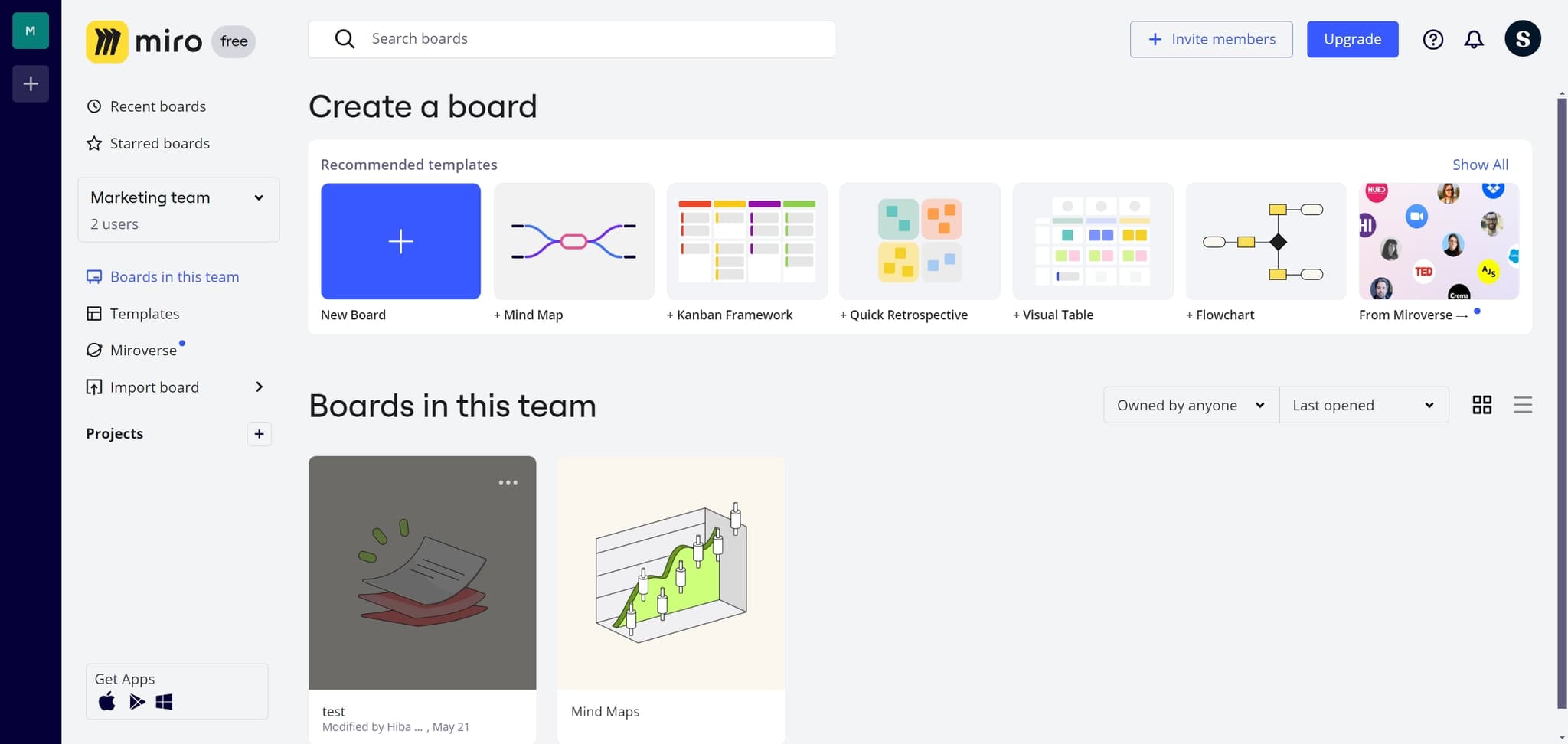Open the Last opened sort dropdown
This screenshot has height=744, width=1568.
[x=1364, y=405]
